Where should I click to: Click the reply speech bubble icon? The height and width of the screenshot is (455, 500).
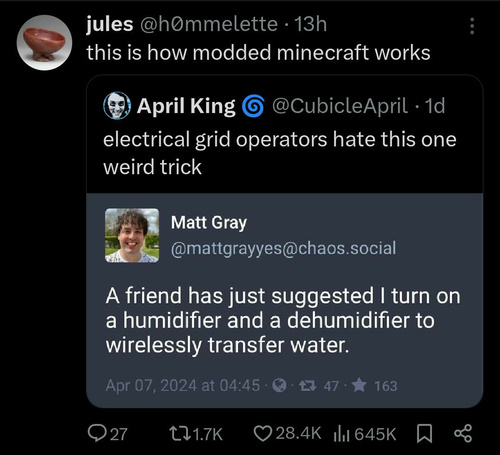pos(96,433)
